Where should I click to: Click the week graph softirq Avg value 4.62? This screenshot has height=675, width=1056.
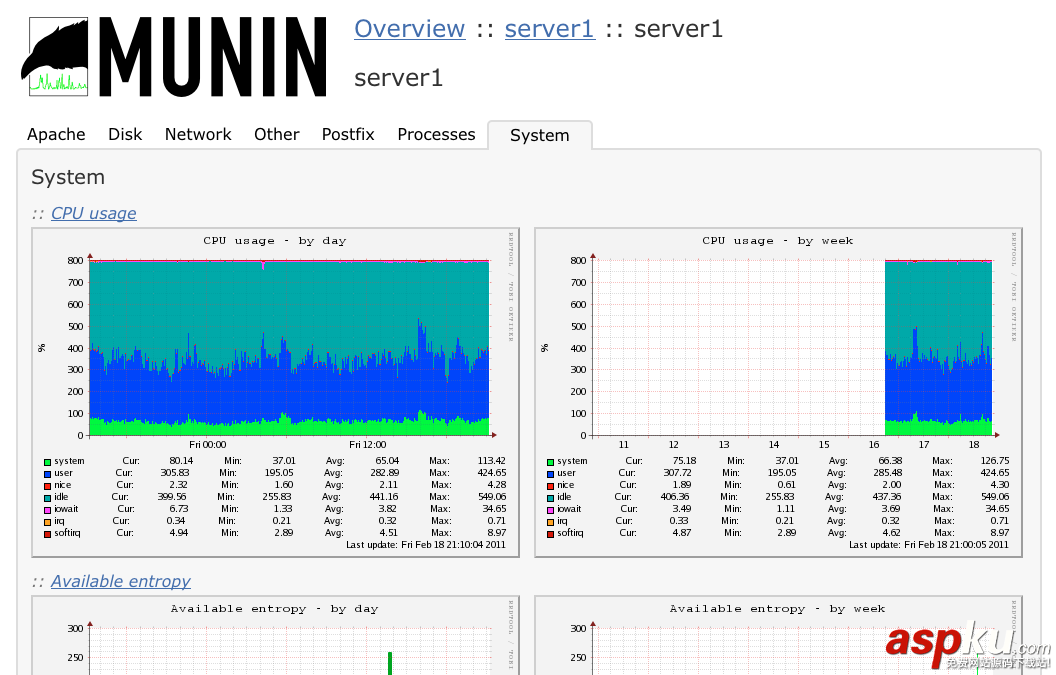891,532
